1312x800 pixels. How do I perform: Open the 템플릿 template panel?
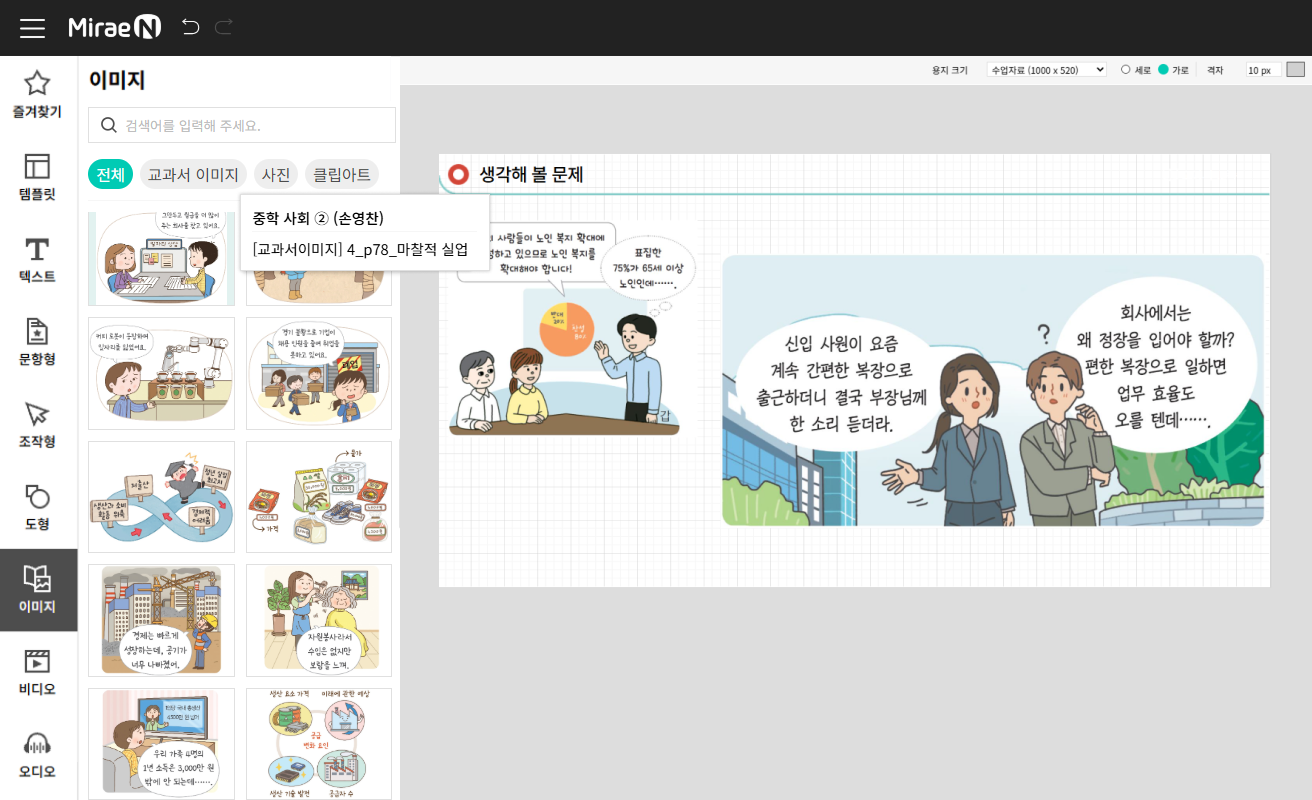pos(38,178)
